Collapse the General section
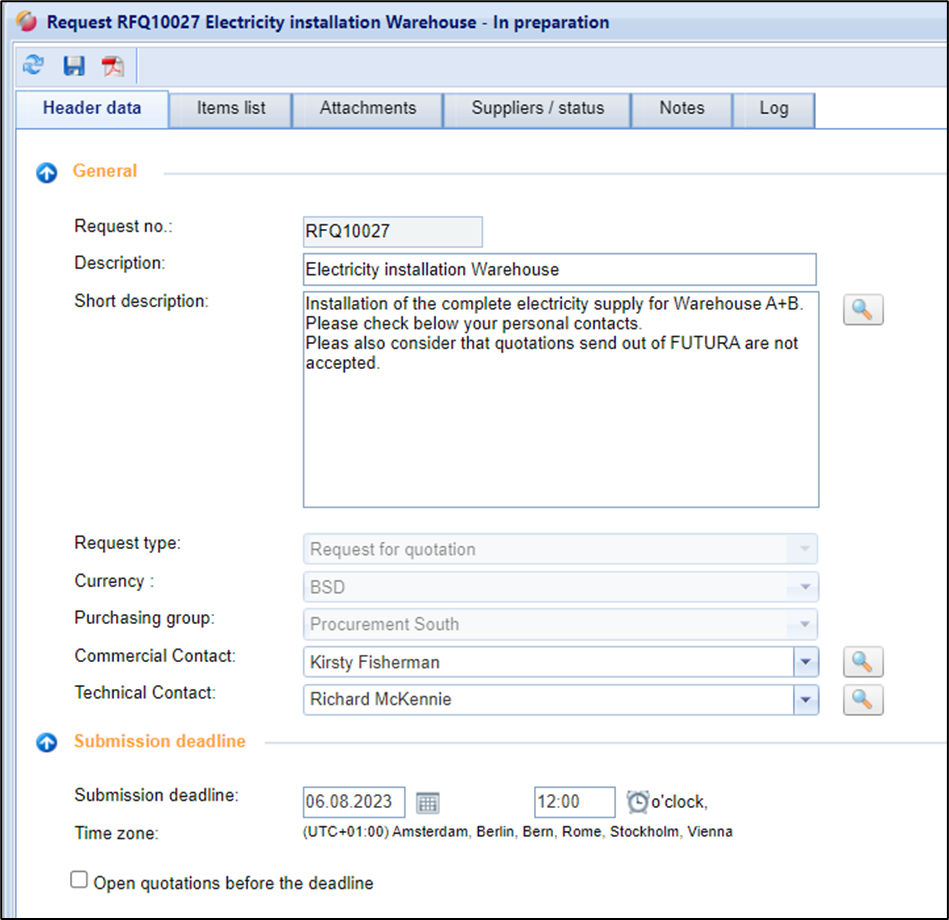Viewport: 949px width, 920px height. [46, 173]
